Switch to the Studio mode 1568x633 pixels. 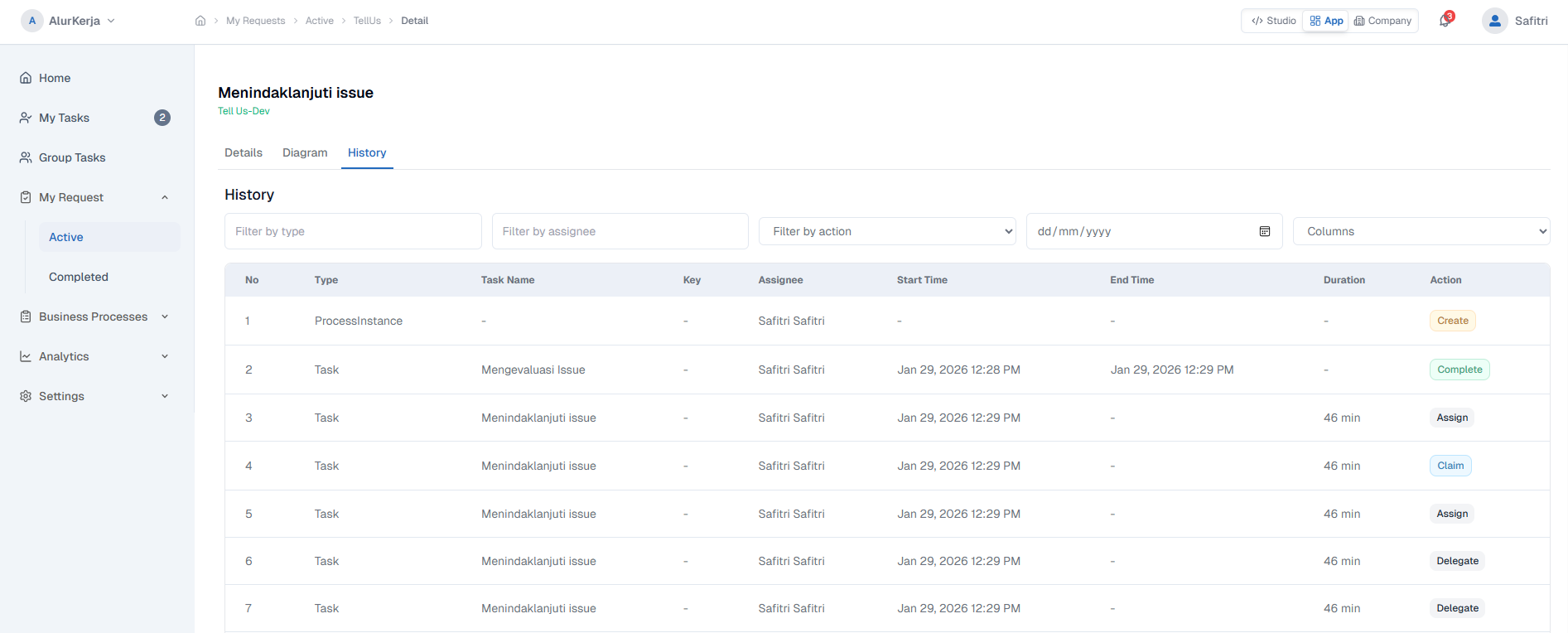[x=1274, y=21]
